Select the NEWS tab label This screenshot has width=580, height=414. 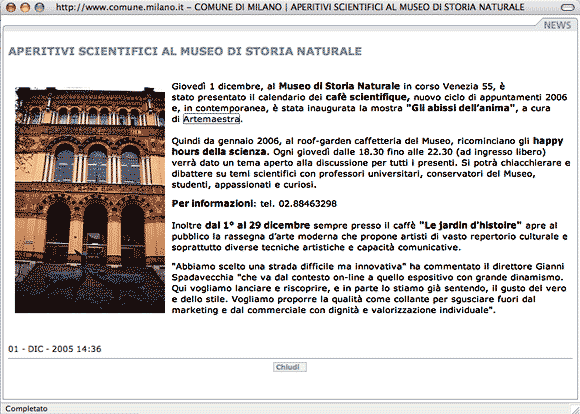tap(557, 25)
